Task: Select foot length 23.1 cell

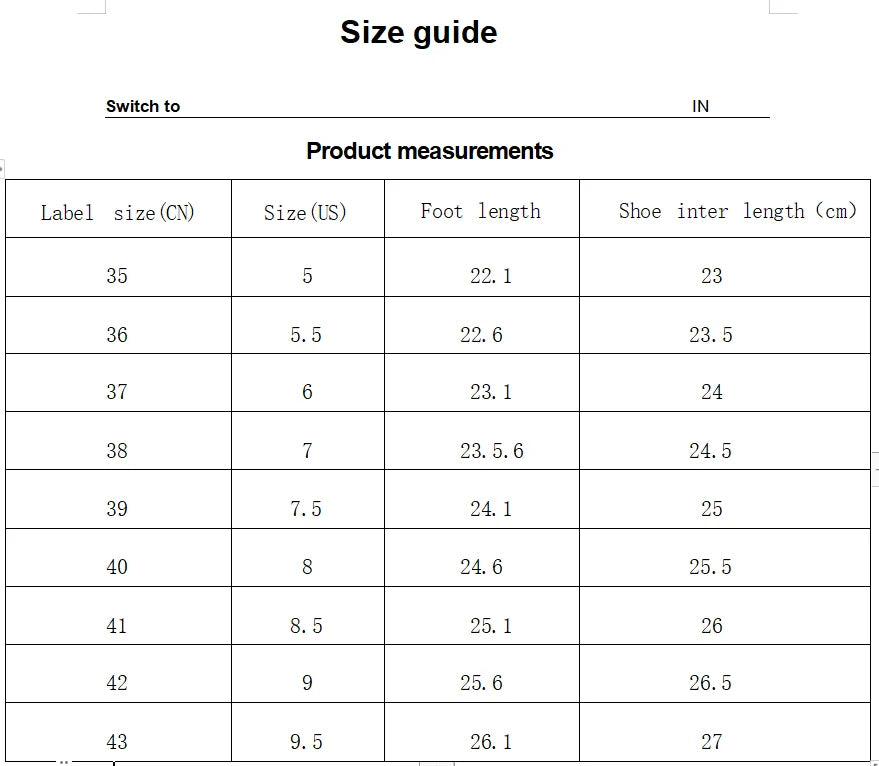Action: click(x=491, y=393)
